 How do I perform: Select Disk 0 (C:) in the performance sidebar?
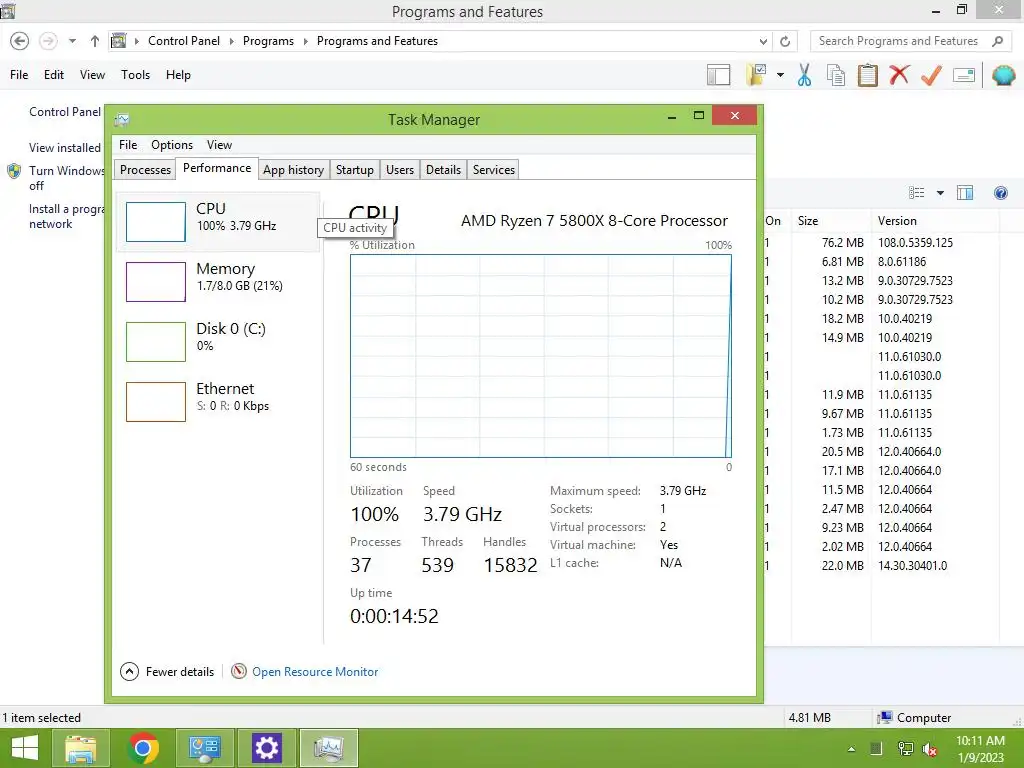(x=217, y=342)
